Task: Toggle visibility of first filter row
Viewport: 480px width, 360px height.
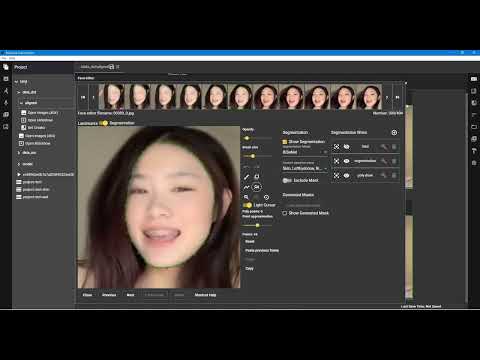Action: point(347,147)
